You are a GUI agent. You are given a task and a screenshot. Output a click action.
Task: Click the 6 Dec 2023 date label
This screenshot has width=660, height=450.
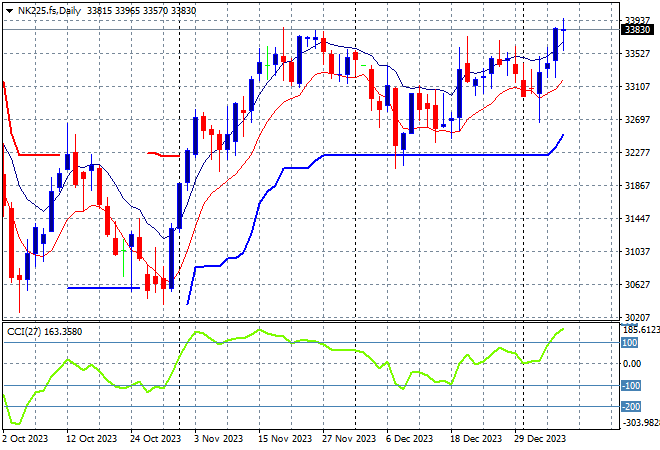click(410, 438)
